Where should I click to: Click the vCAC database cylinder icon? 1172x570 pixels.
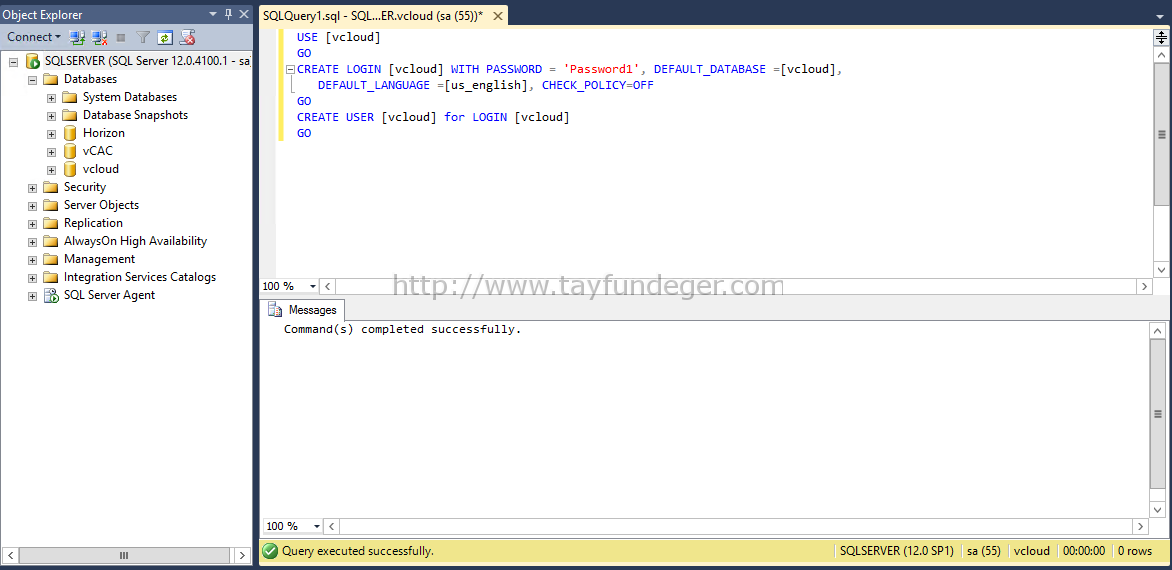[70, 151]
